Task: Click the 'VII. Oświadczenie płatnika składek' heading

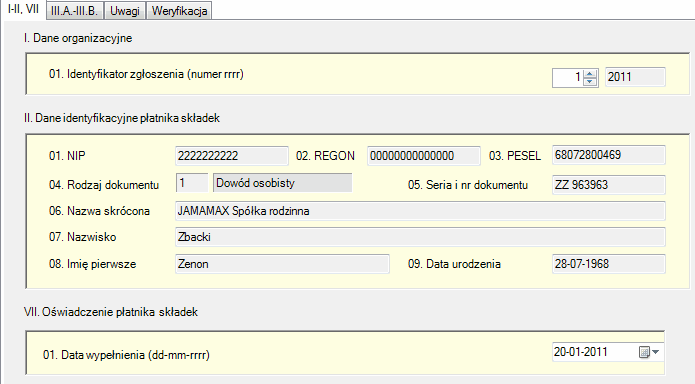Action: [111, 312]
